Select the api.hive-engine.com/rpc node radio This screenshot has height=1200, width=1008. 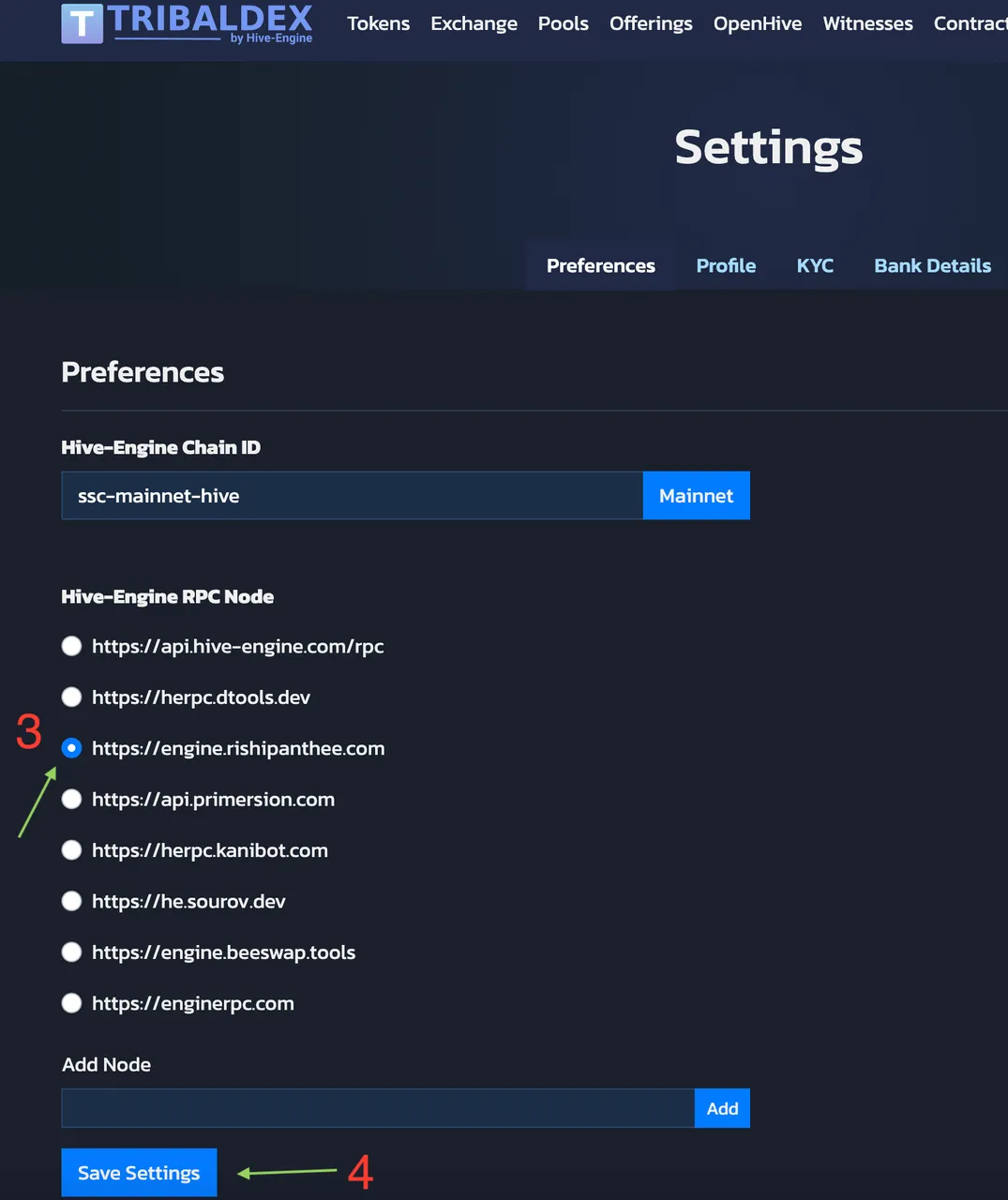pos(71,646)
